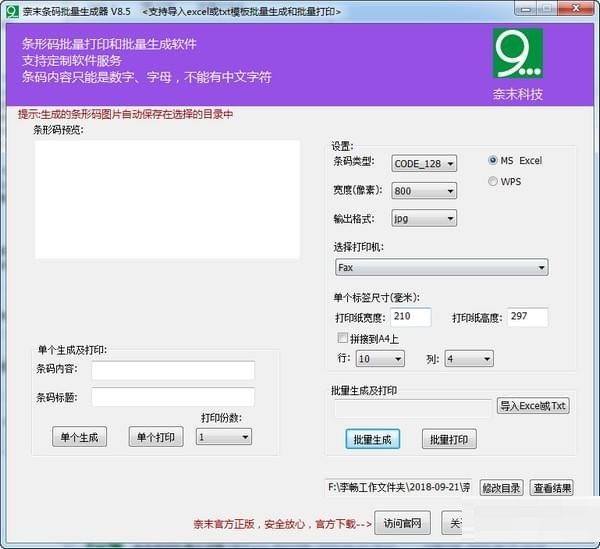Click the red hint text 提示:生成的条形码图片
The height and width of the screenshot is (549, 600).
tap(126, 114)
